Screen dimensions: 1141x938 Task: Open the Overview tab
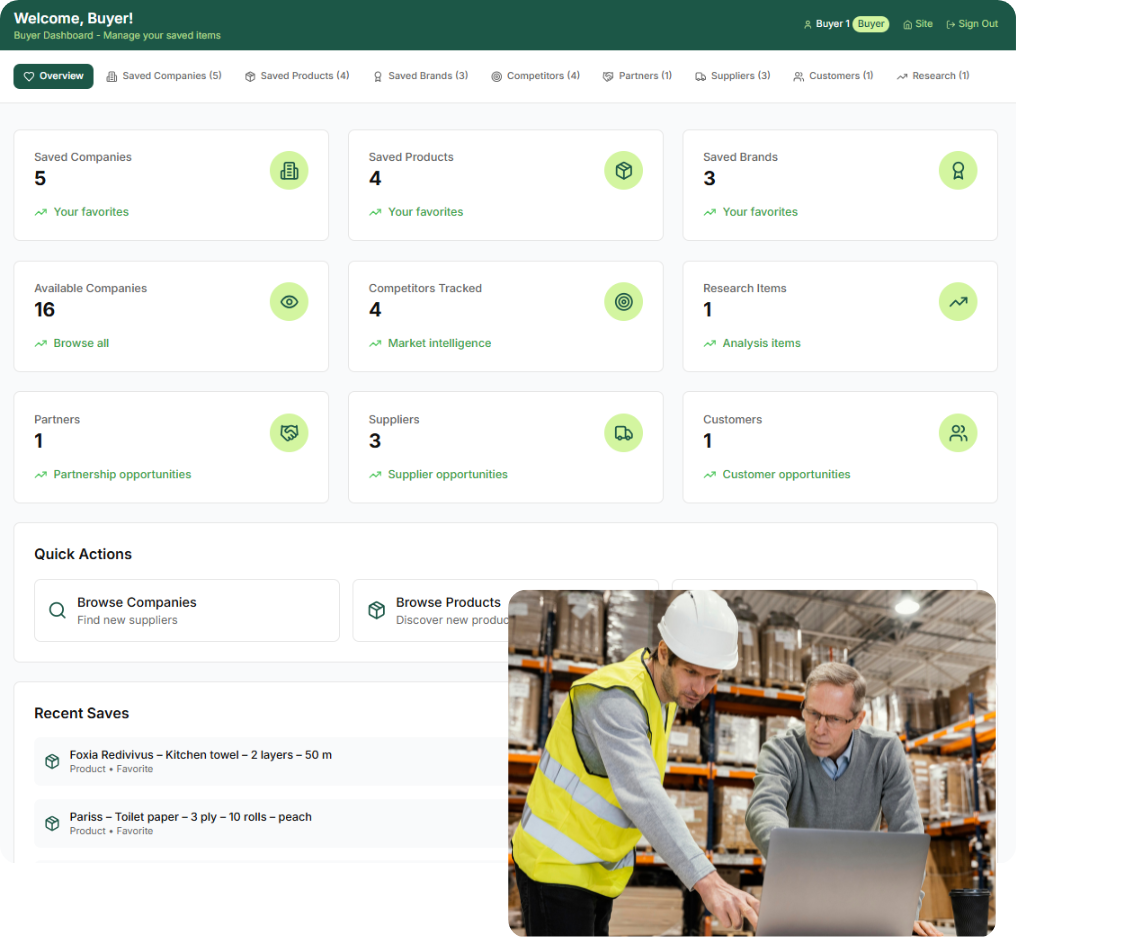53,76
